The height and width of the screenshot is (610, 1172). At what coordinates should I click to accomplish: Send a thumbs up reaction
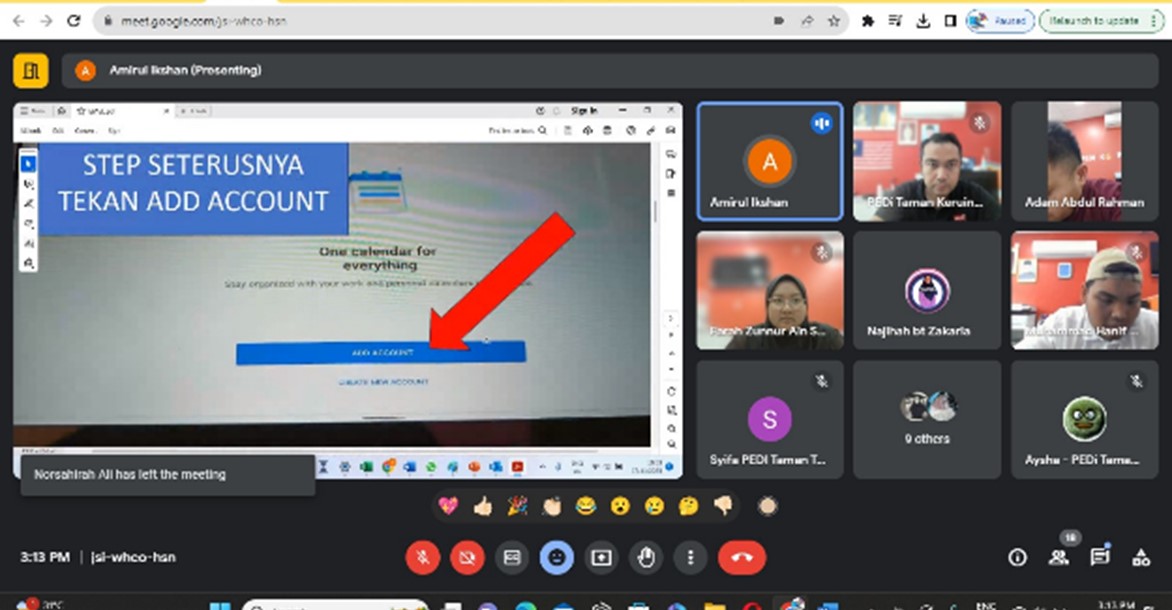click(x=481, y=506)
